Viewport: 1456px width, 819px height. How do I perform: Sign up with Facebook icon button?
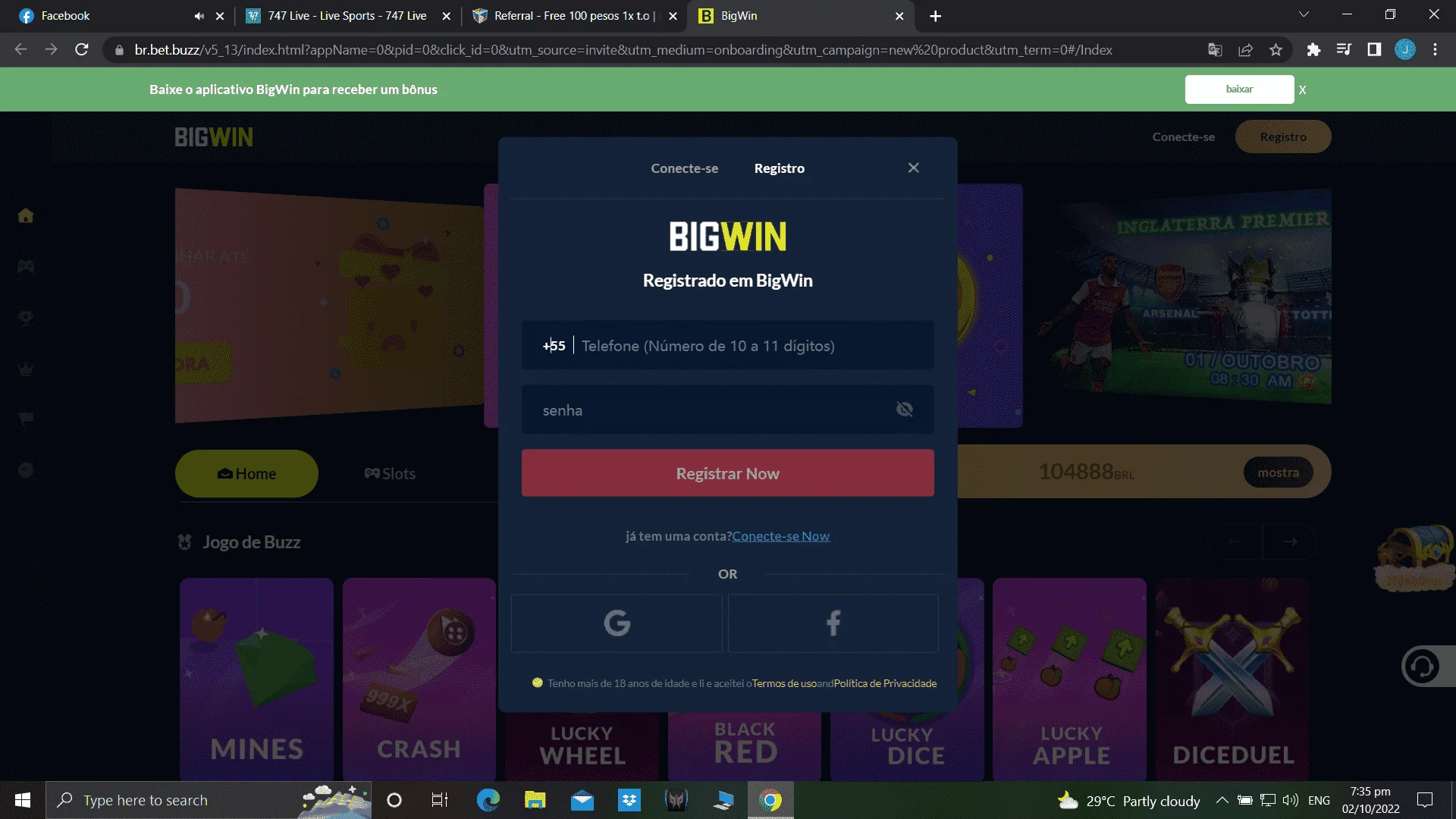pyautogui.click(x=833, y=623)
